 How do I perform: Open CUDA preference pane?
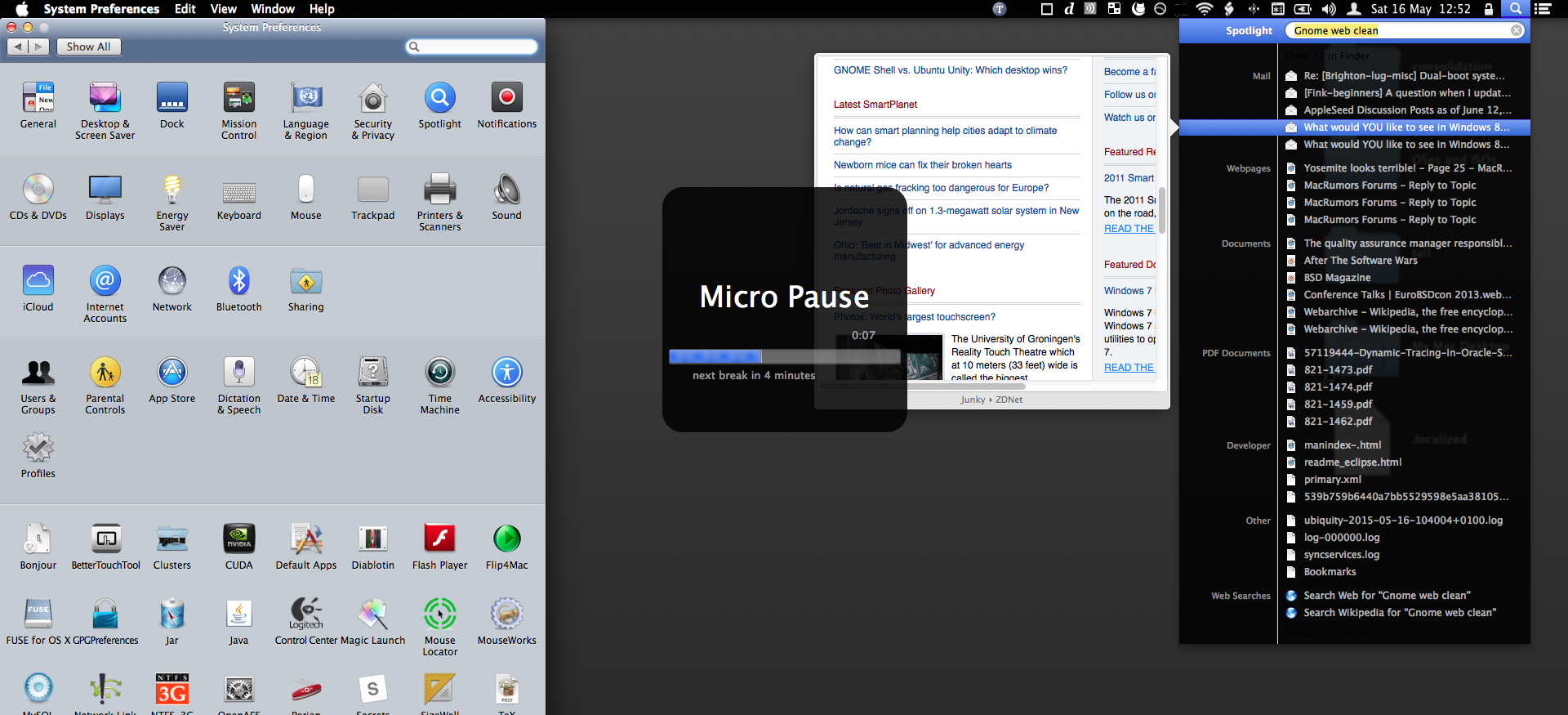point(239,547)
